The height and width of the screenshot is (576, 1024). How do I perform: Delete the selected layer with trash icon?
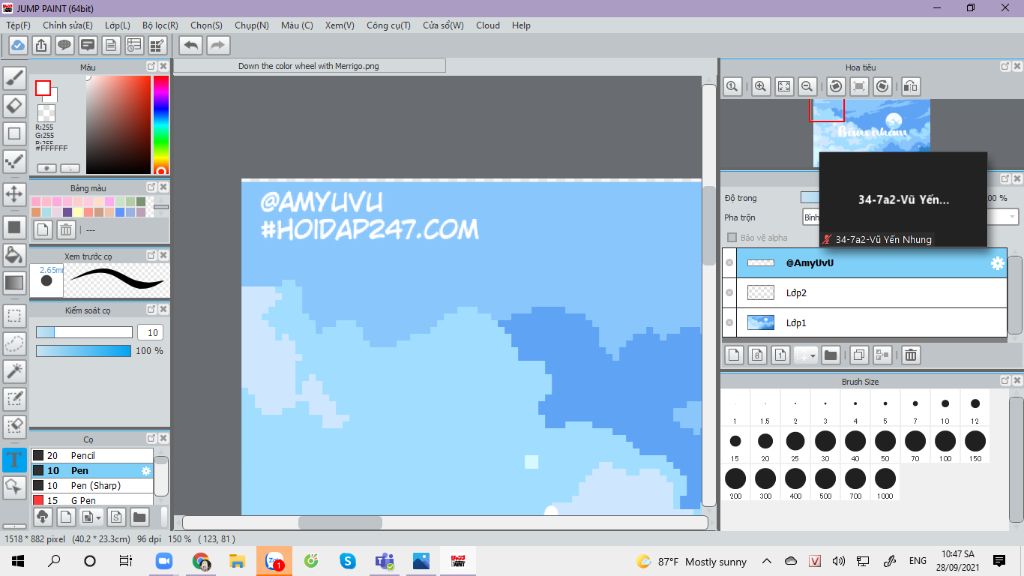click(x=910, y=355)
